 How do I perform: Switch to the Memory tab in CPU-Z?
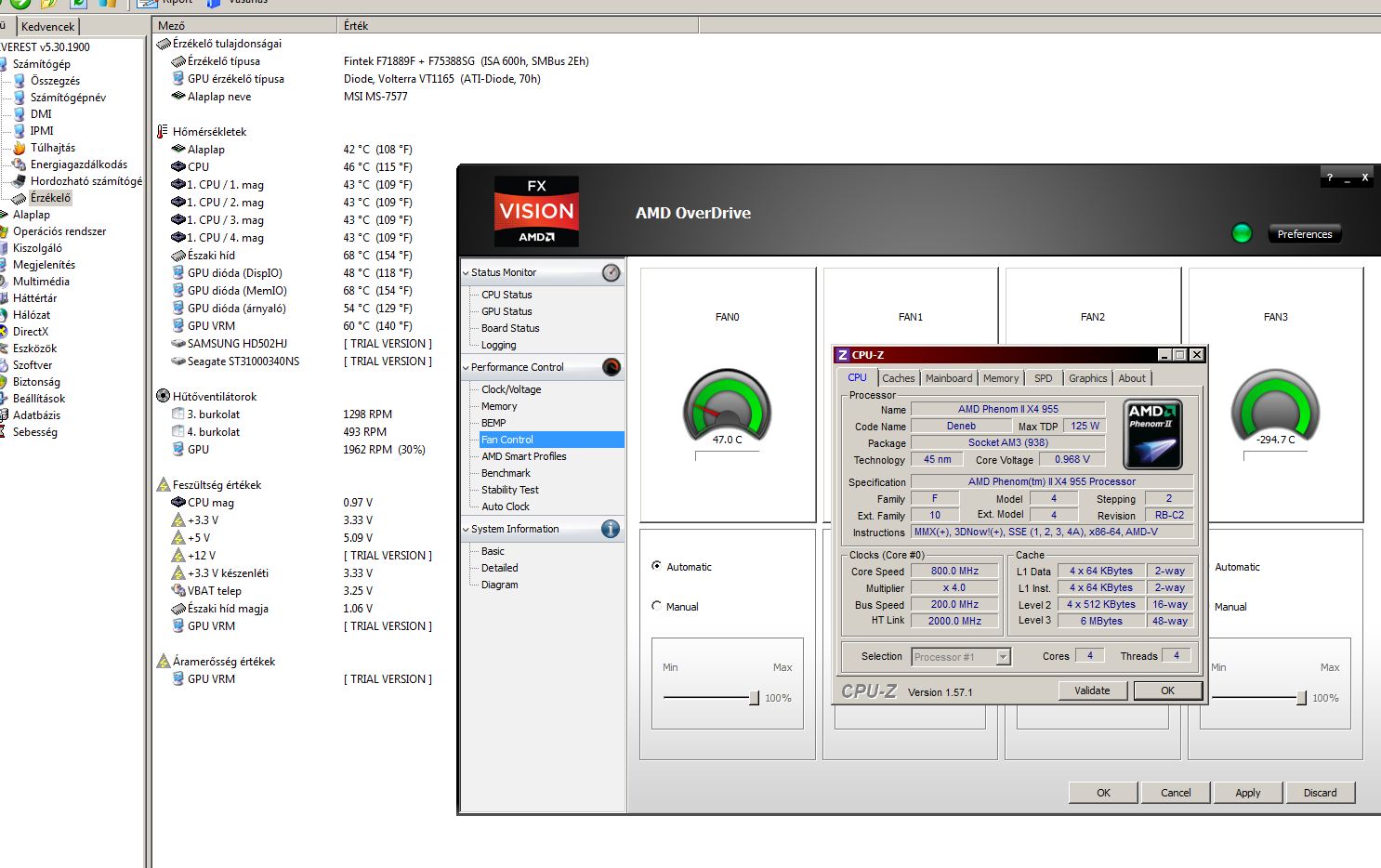click(1001, 378)
